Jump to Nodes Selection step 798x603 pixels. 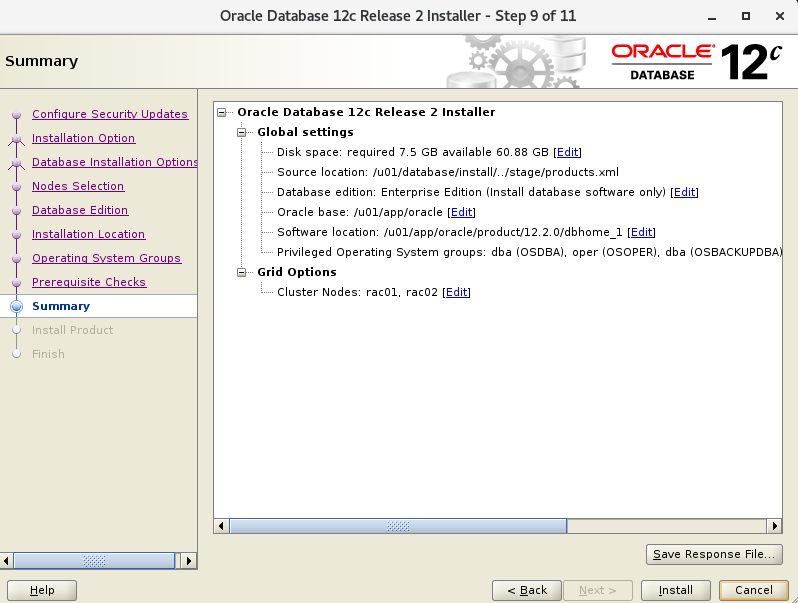point(78,186)
